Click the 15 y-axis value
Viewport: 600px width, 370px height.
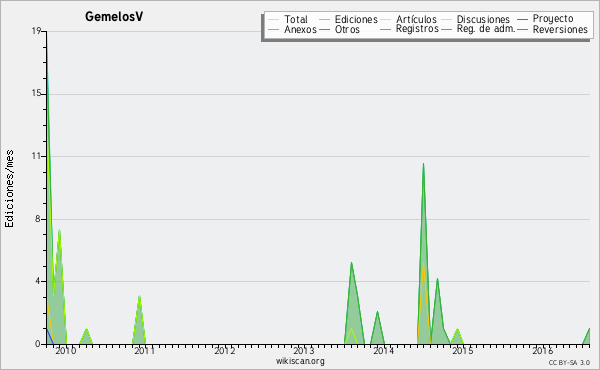pyautogui.click(x=36, y=94)
